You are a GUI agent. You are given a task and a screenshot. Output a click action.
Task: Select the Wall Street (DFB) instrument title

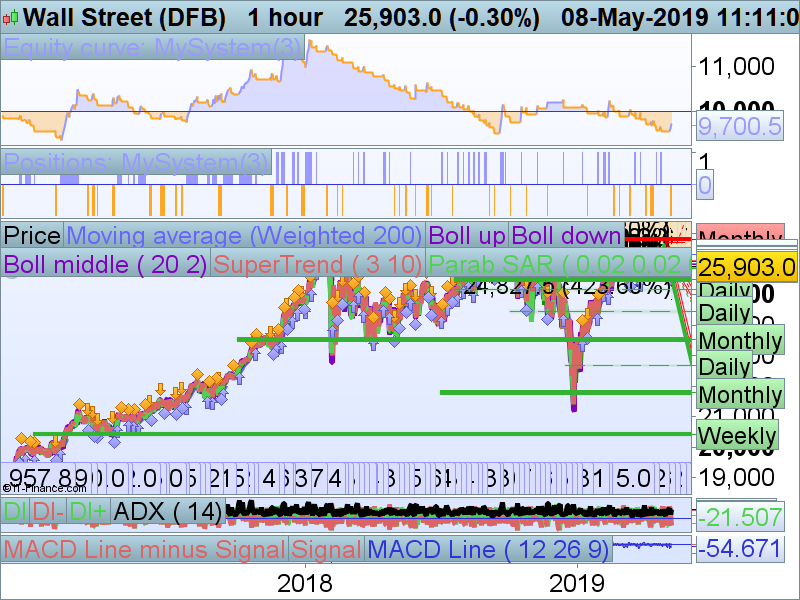124,17
